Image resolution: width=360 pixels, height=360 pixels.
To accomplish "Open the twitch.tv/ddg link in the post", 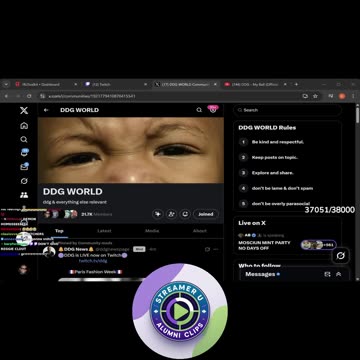I will coord(93,261).
